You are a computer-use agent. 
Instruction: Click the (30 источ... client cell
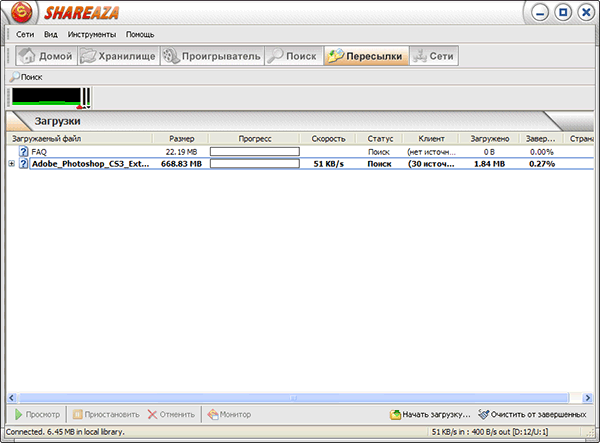pos(431,164)
